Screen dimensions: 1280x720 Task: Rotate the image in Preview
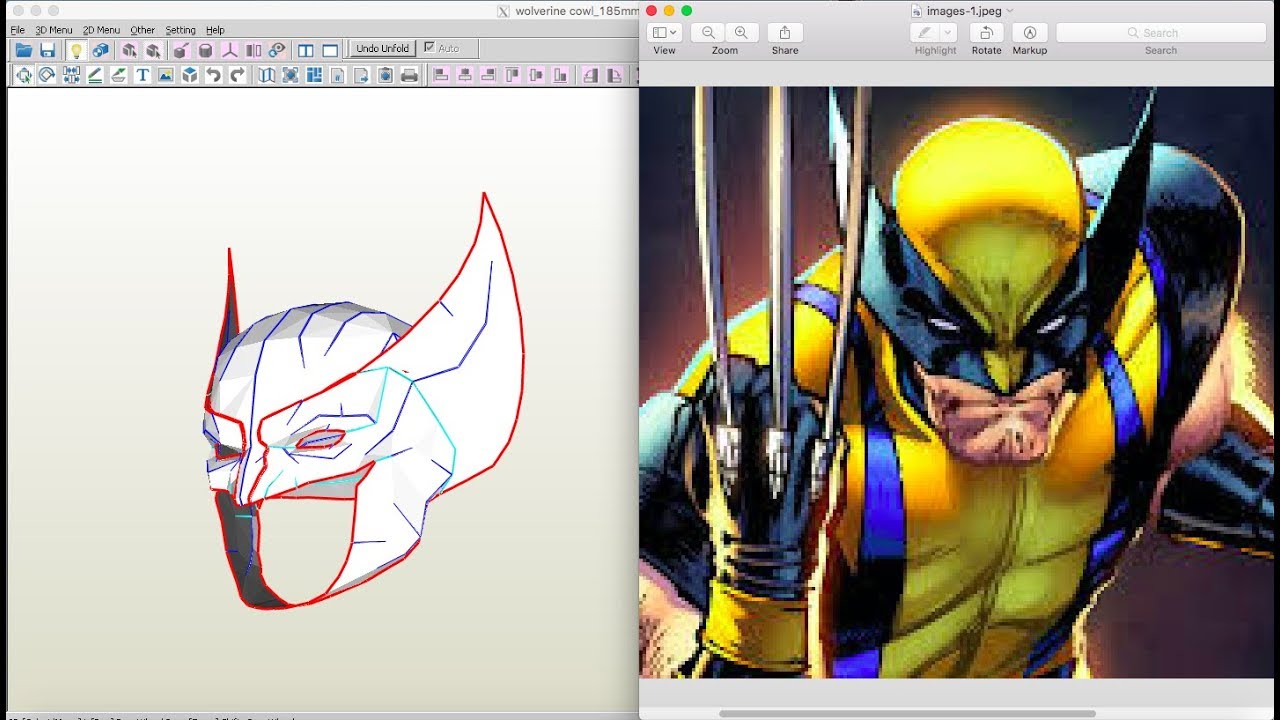[986, 33]
